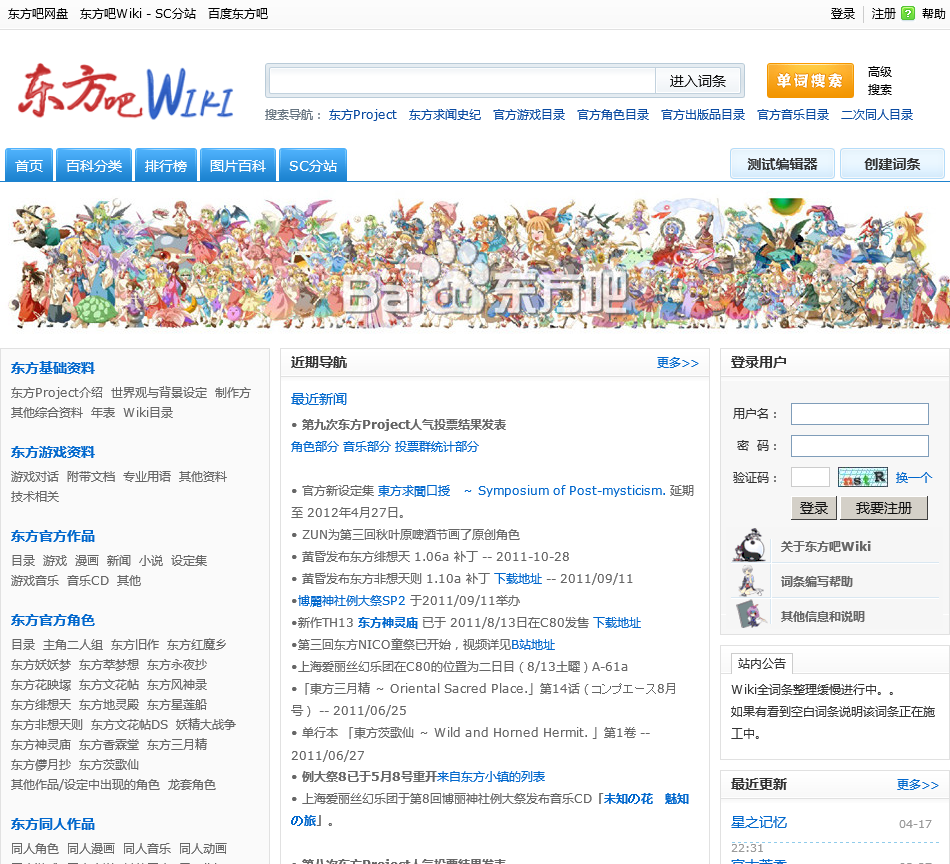Open 东方求闻史纪 navigation link
This screenshot has width=950, height=864.
pyautogui.click(x=445, y=115)
